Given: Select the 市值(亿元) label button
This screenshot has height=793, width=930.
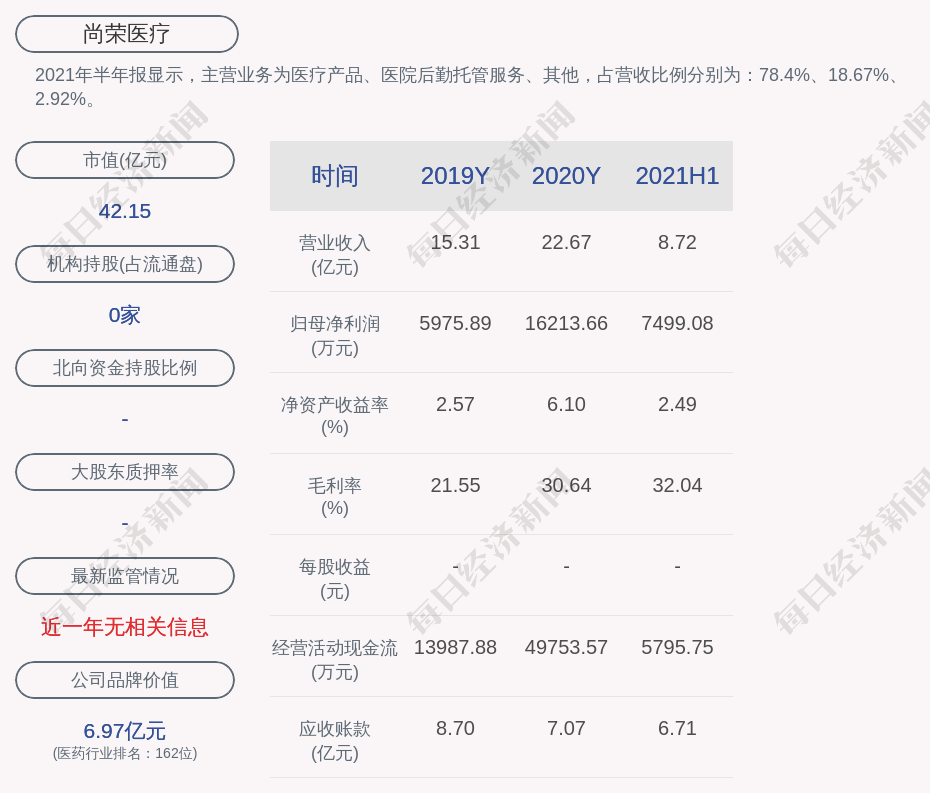Looking at the screenshot, I should pos(125,160).
